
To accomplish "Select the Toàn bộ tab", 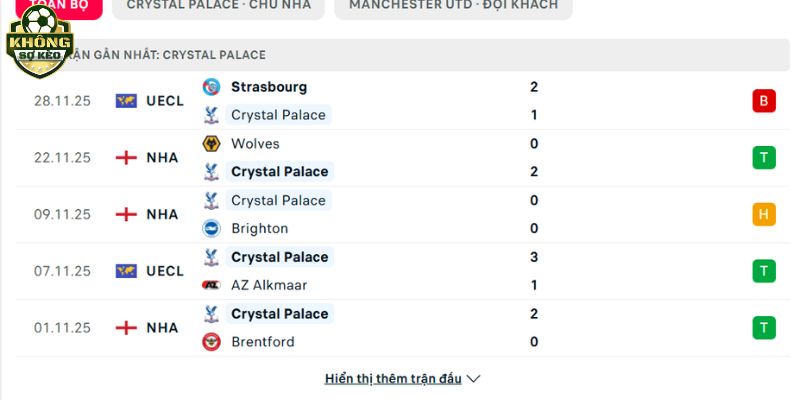I will [60, 6].
